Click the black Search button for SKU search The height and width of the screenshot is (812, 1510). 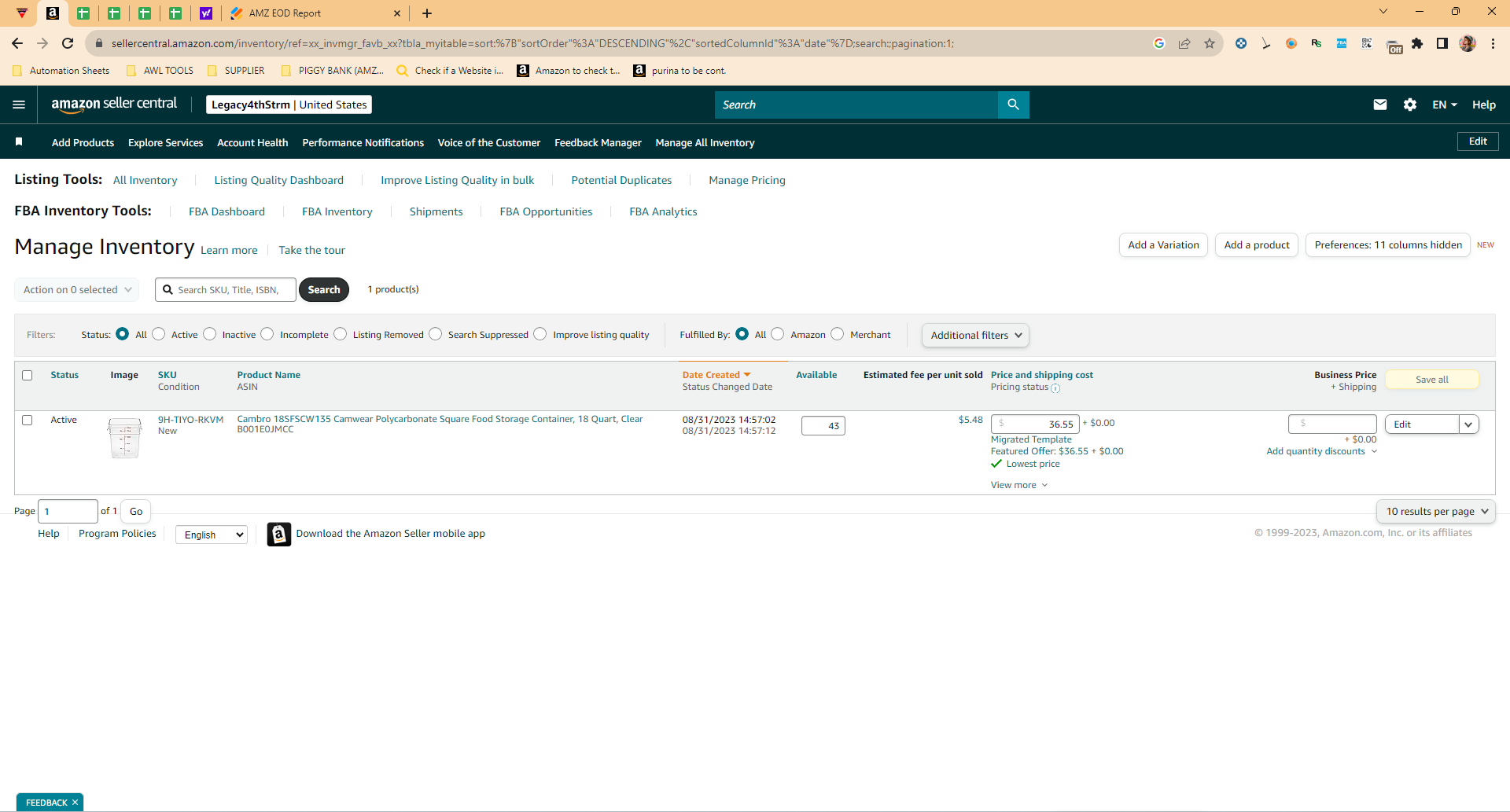point(324,289)
